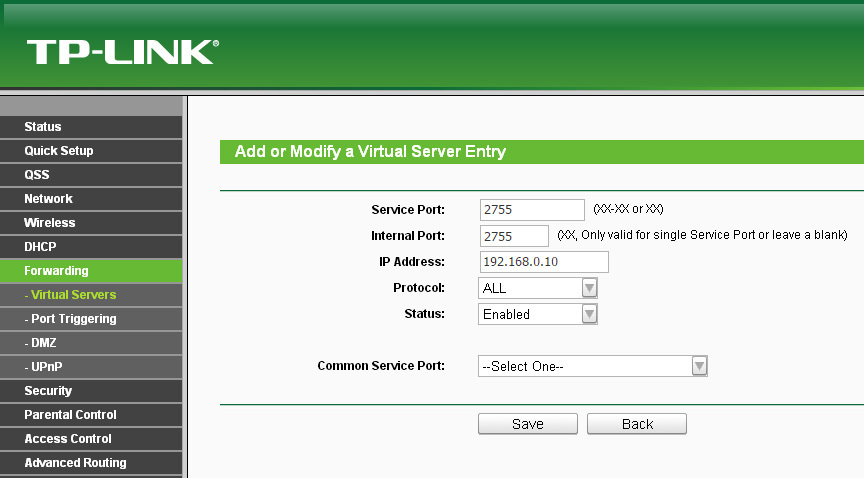Image resolution: width=864 pixels, height=478 pixels.
Task: Select the Forwarding menu
Action: [x=91, y=271]
